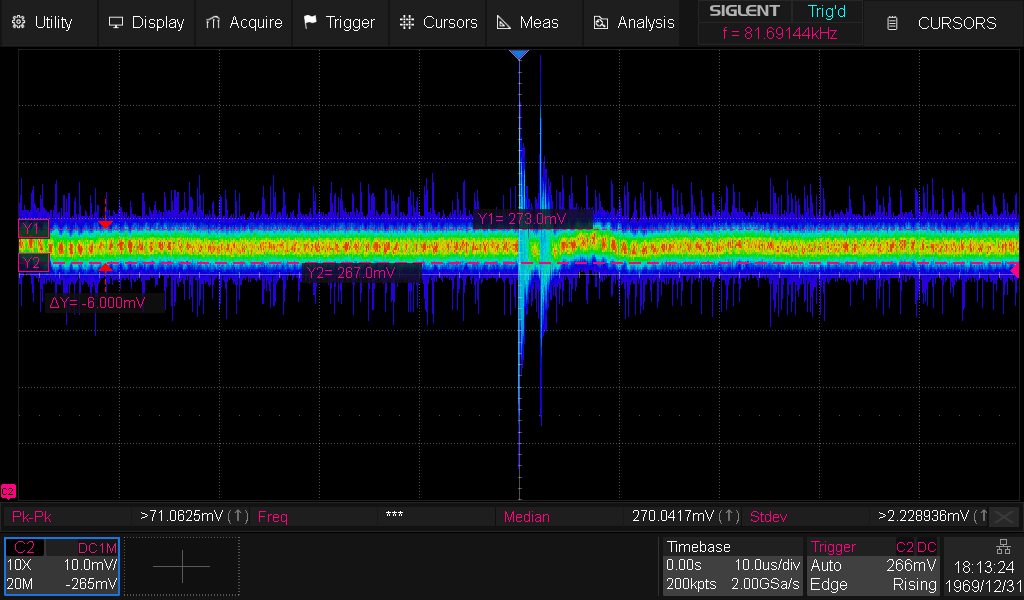Select the Y1 cursor label
The width and height of the screenshot is (1024, 600).
point(31,229)
